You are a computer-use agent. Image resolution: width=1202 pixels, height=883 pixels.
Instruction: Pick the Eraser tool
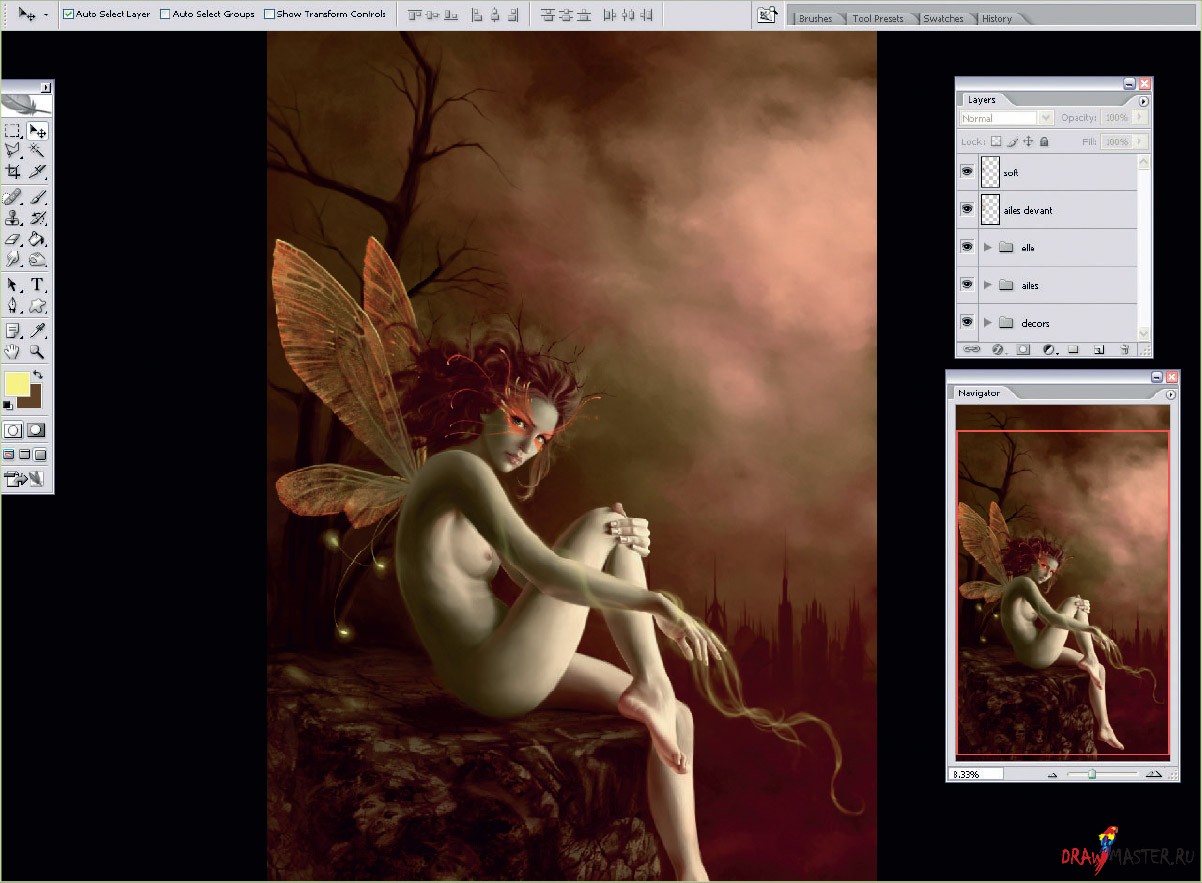[x=13, y=239]
